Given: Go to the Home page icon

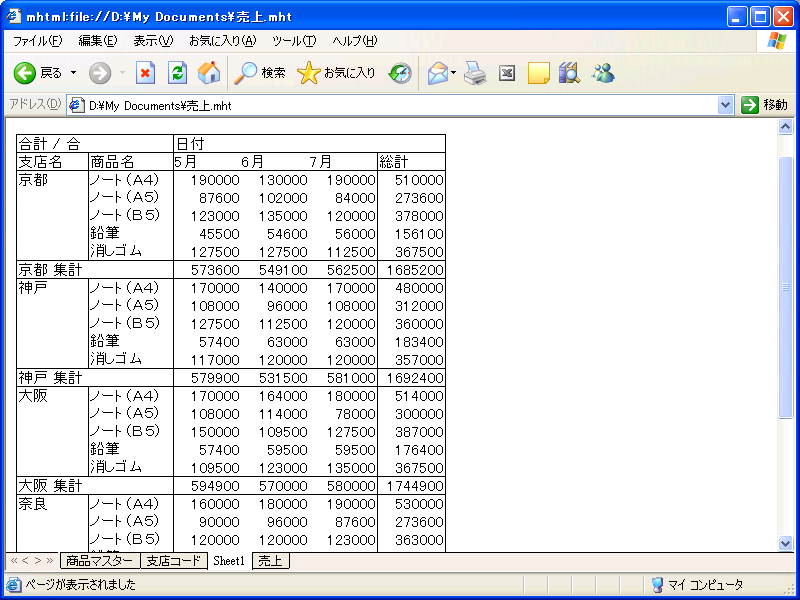Looking at the screenshot, I should click(x=209, y=73).
